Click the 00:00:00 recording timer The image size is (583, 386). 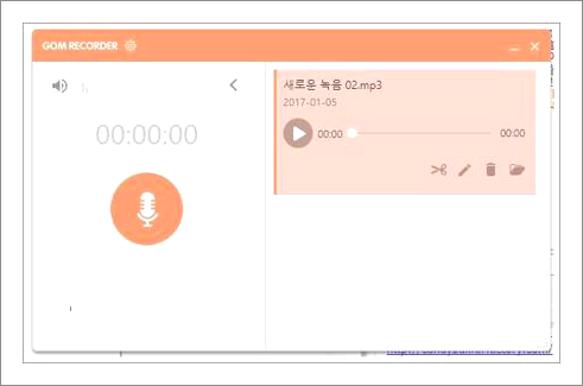tap(147, 134)
